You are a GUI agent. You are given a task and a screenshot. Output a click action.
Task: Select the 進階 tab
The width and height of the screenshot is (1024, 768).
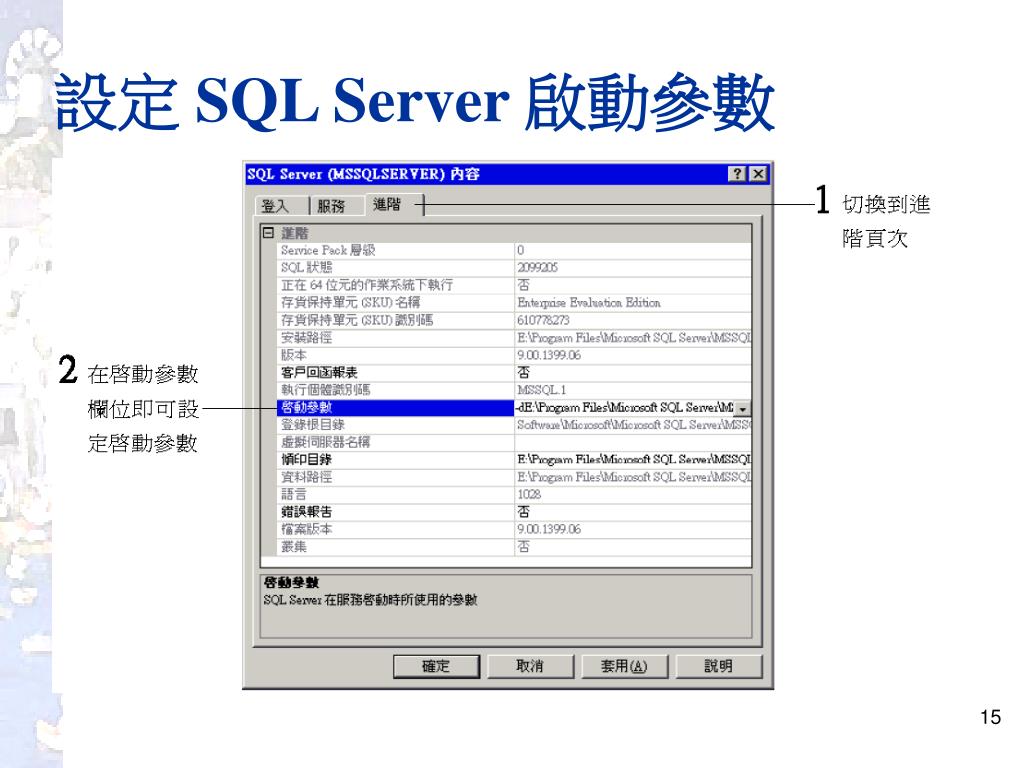pos(394,204)
